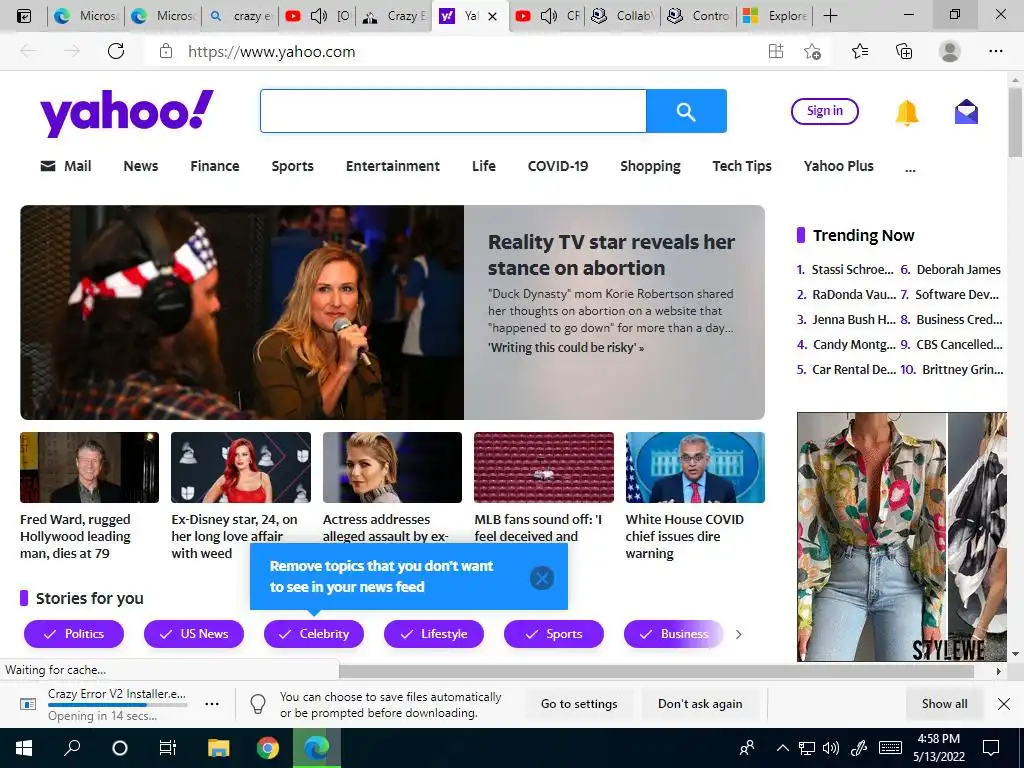Viewport: 1024px width, 768px height.
Task: Click Show all downloads button
Action: [944, 703]
